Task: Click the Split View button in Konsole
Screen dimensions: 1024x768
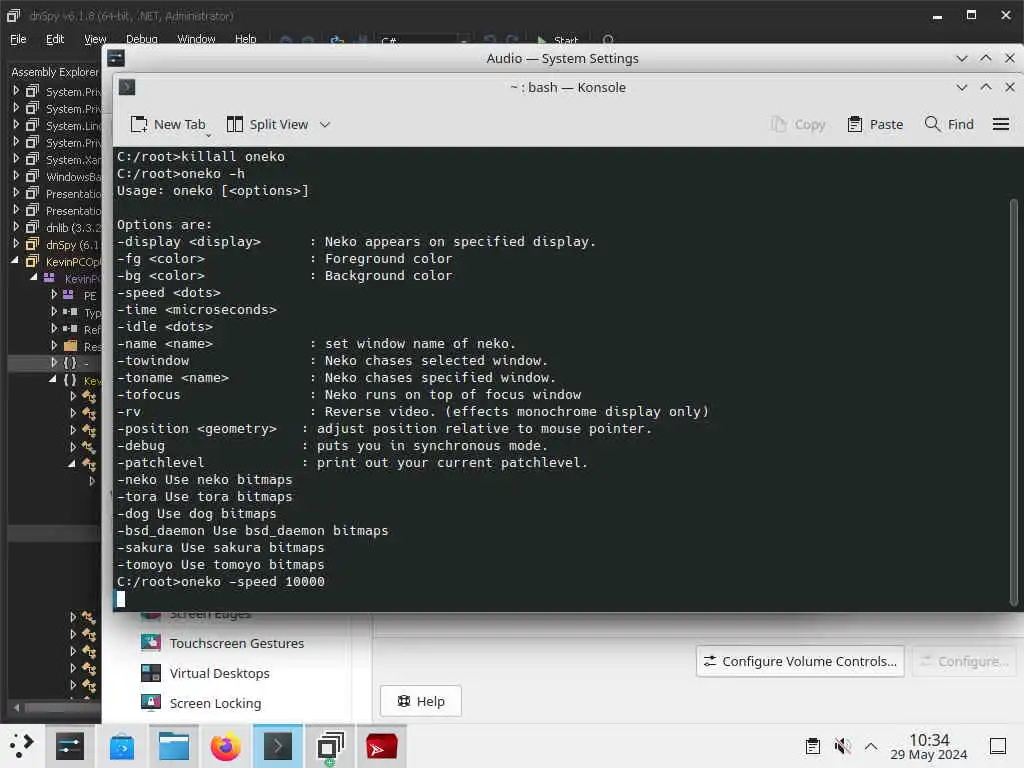Action: pyautogui.click(x=267, y=125)
